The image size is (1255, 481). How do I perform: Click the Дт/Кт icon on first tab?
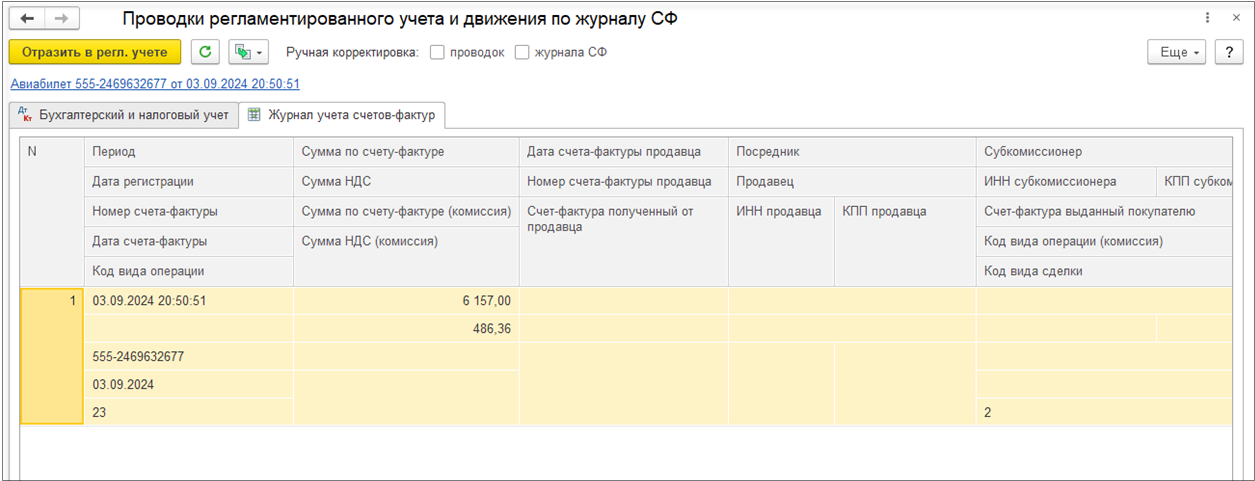tap(26, 115)
